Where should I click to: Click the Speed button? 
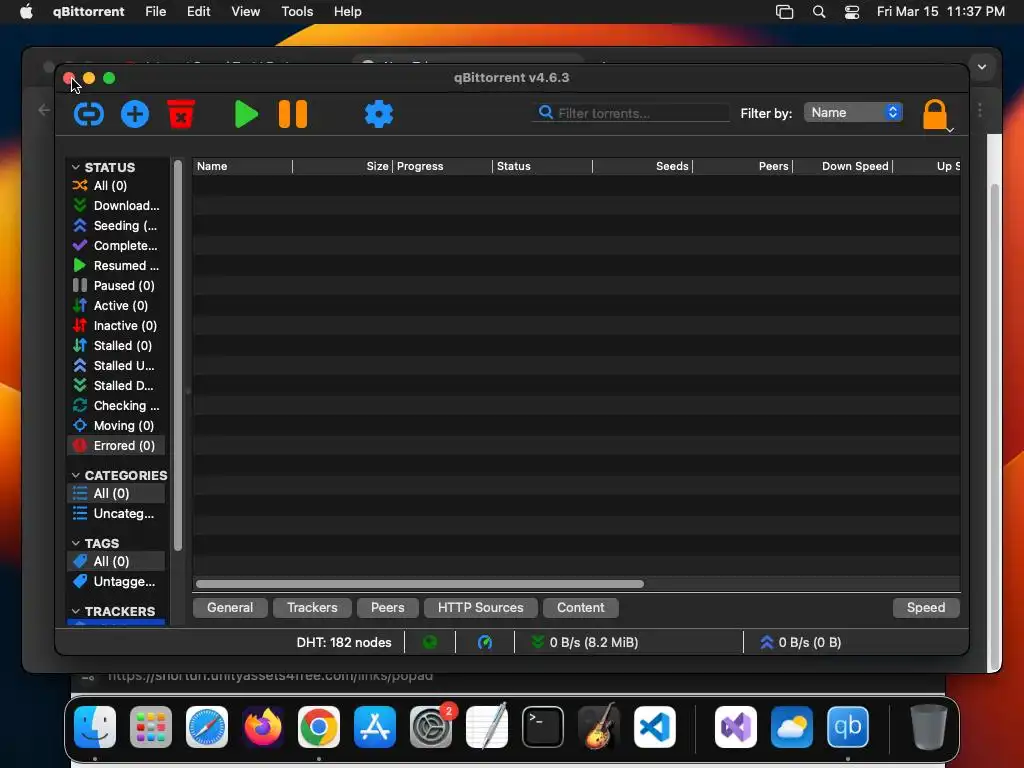[925, 607]
